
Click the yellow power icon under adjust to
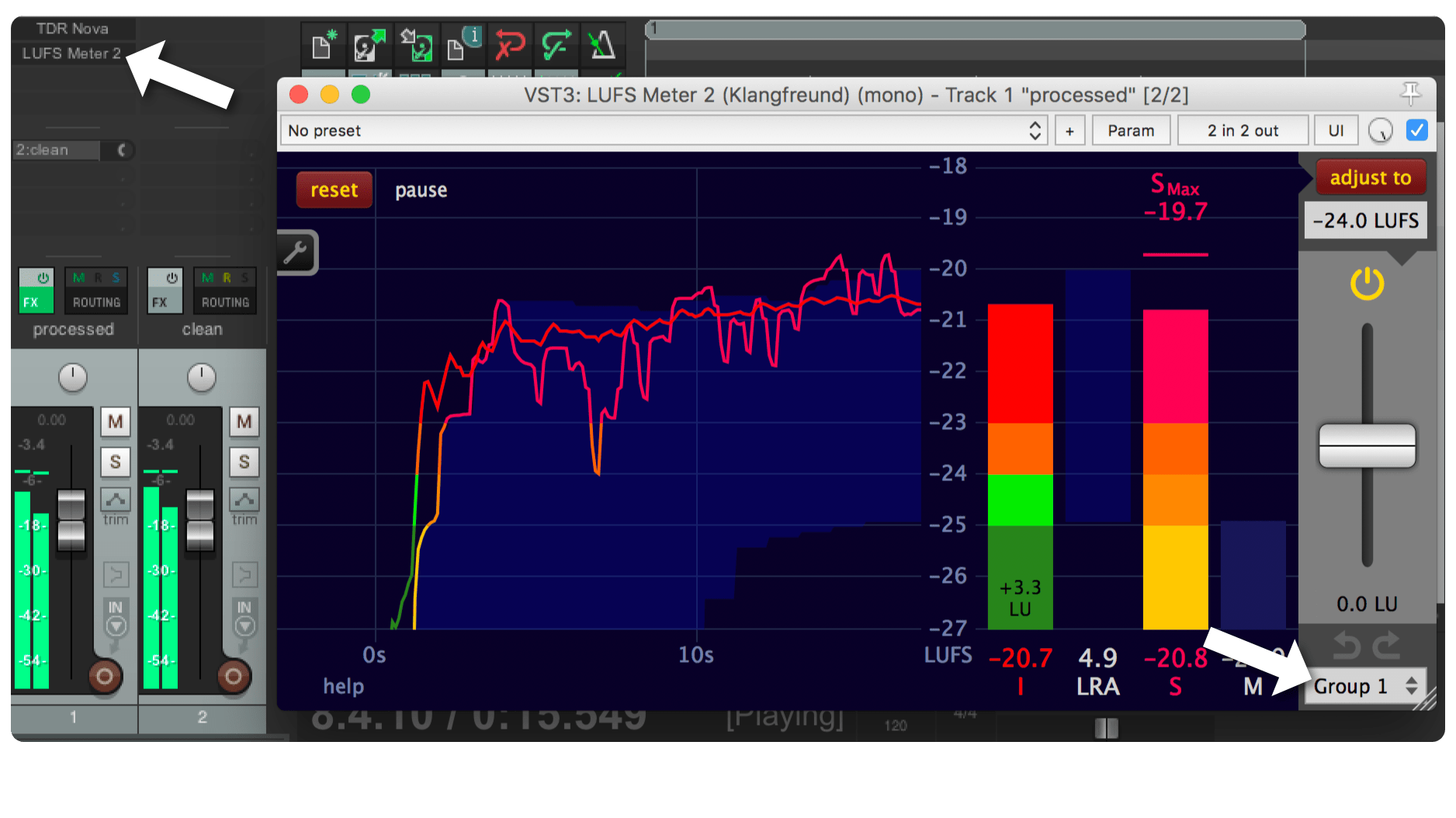(x=1367, y=283)
